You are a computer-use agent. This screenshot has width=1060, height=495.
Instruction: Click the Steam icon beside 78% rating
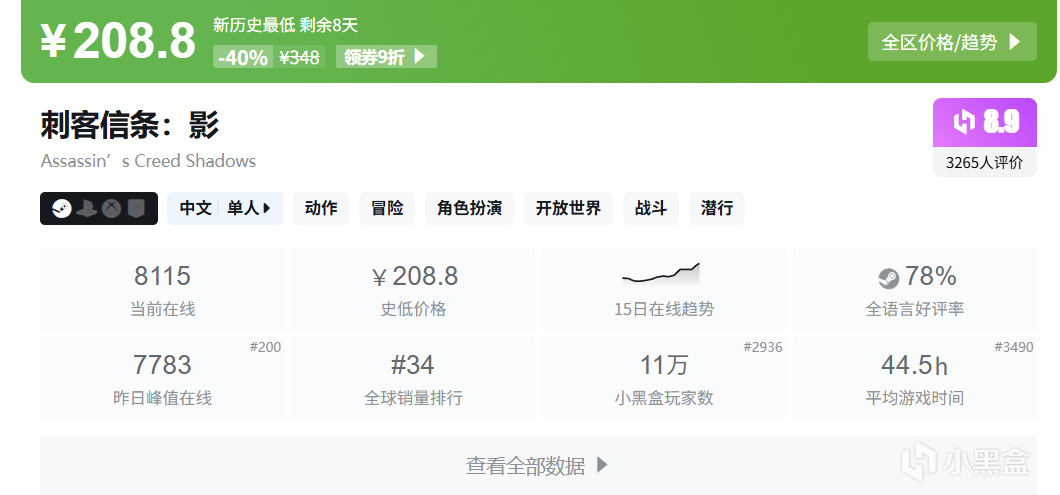point(888,277)
